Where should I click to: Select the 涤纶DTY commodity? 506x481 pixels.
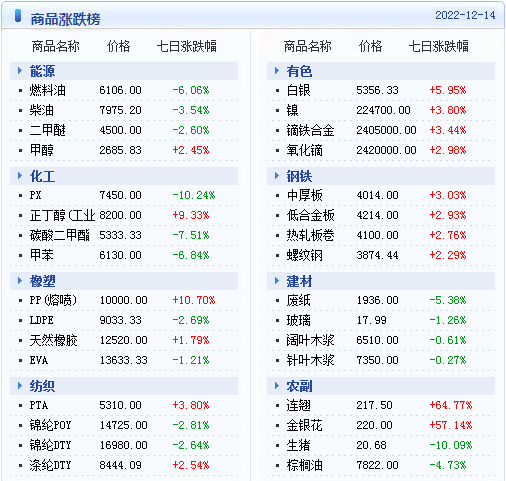click(x=50, y=465)
